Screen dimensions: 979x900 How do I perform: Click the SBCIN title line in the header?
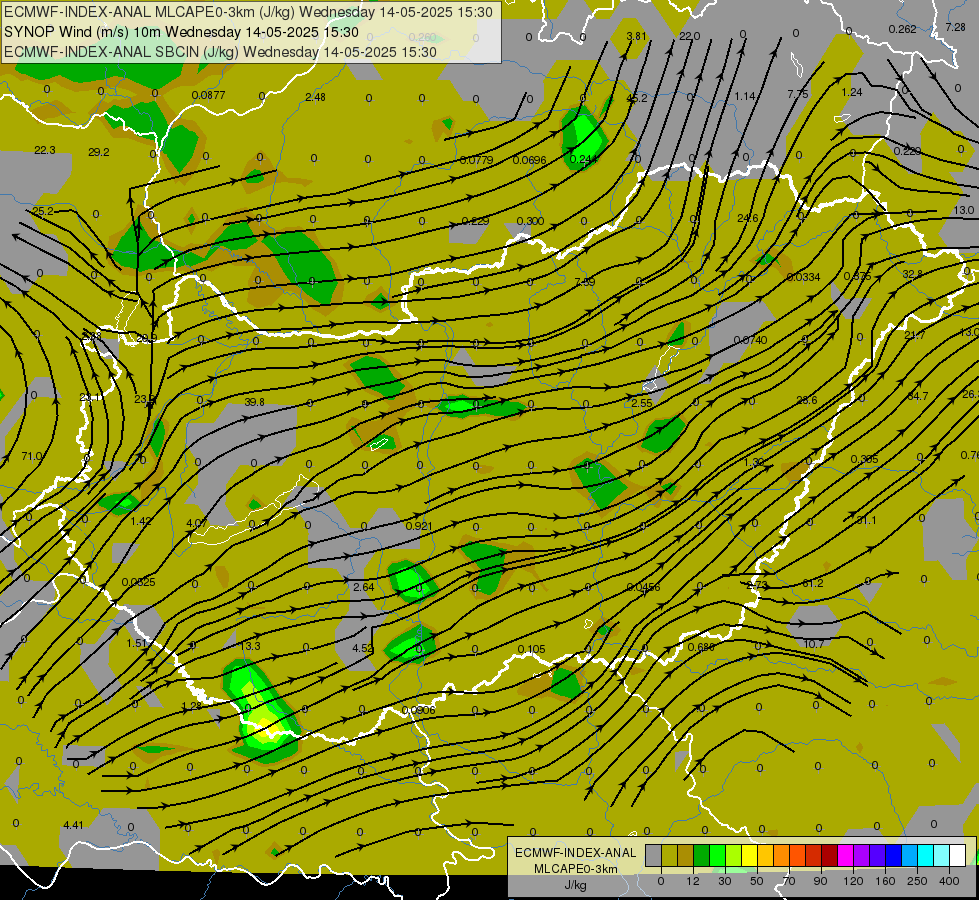[x=220, y=52]
